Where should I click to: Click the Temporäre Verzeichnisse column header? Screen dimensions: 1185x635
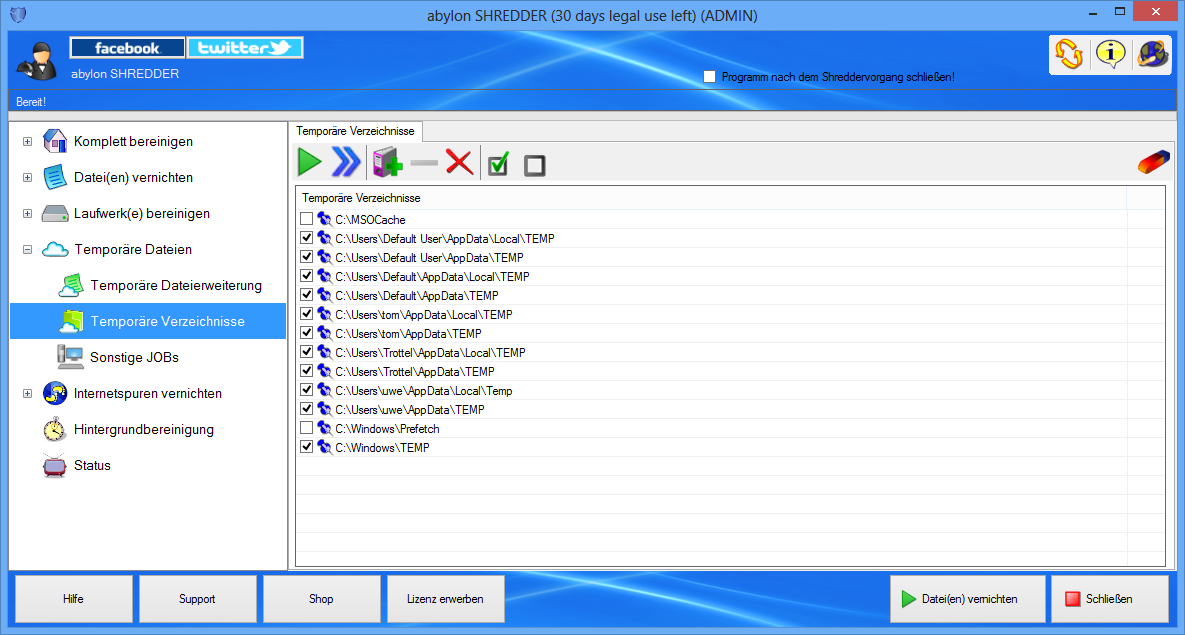(711, 198)
